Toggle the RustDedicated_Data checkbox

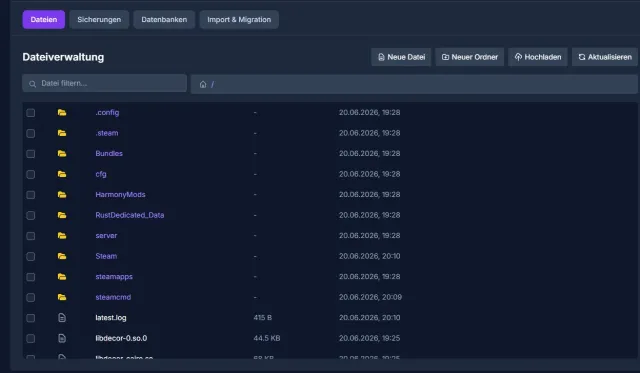coord(31,215)
